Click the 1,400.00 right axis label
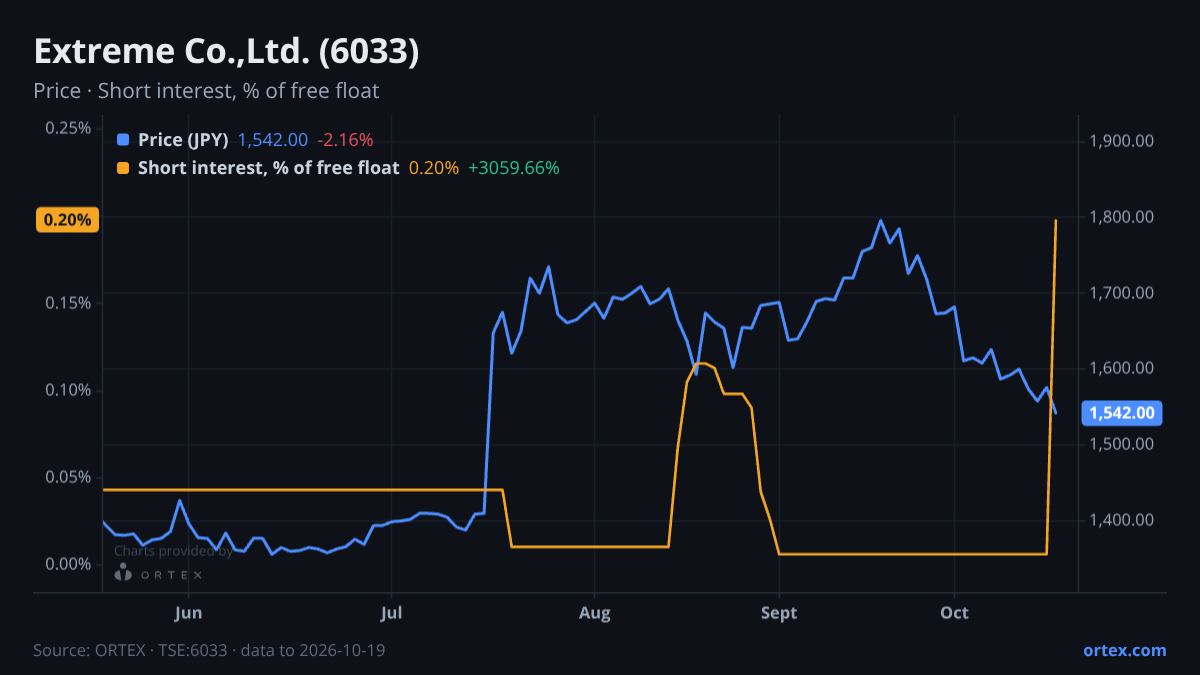The image size is (1200, 675). point(1122,520)
